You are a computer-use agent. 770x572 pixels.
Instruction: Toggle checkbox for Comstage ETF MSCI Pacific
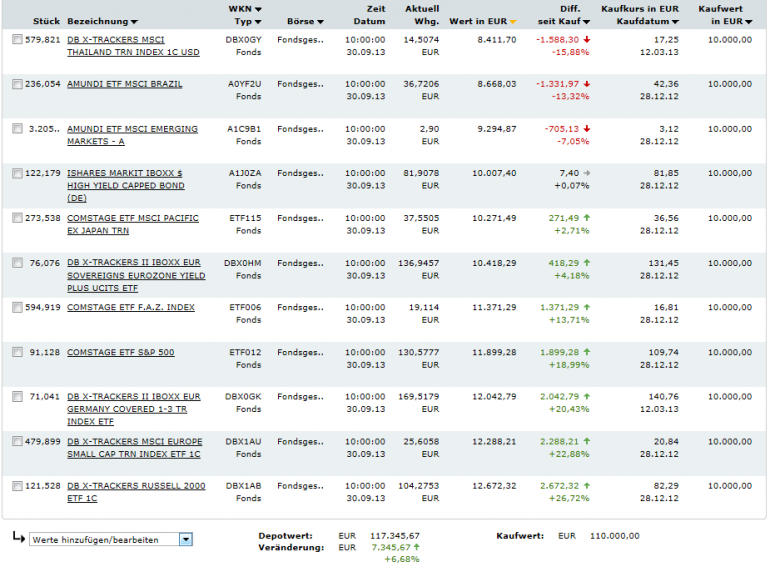(17, 218)
